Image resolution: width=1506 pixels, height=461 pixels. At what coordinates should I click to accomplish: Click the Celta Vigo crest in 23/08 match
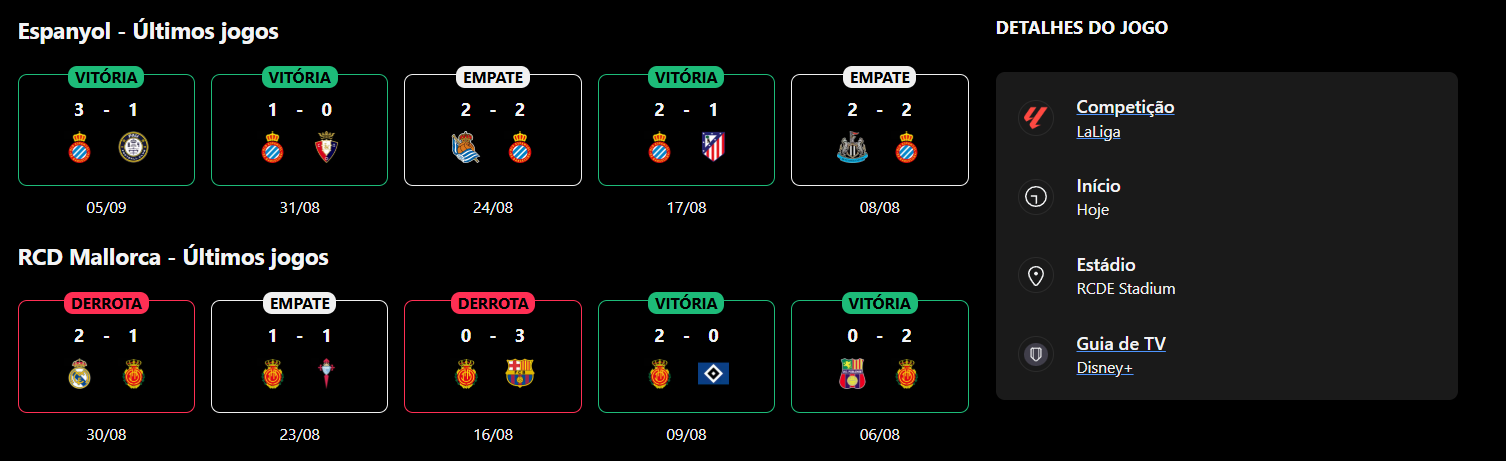(326, 374)
